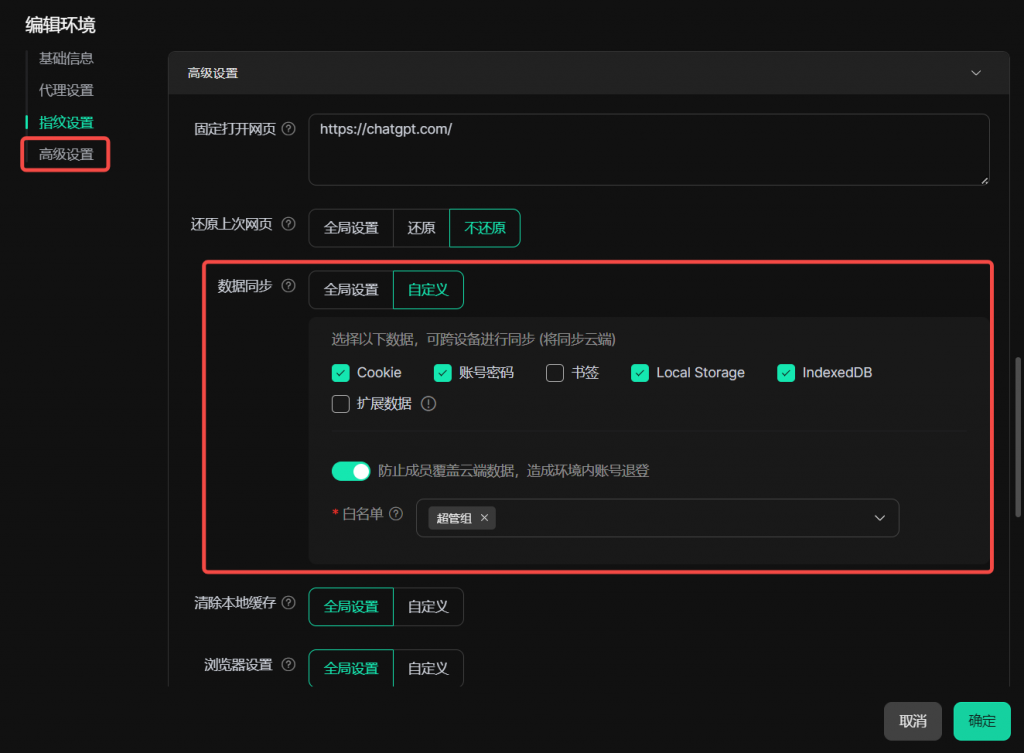Click help icon next to 浏览器设置
This screenshot has width=1024, height=753.
pyautogui.click(x=289, y=665)
